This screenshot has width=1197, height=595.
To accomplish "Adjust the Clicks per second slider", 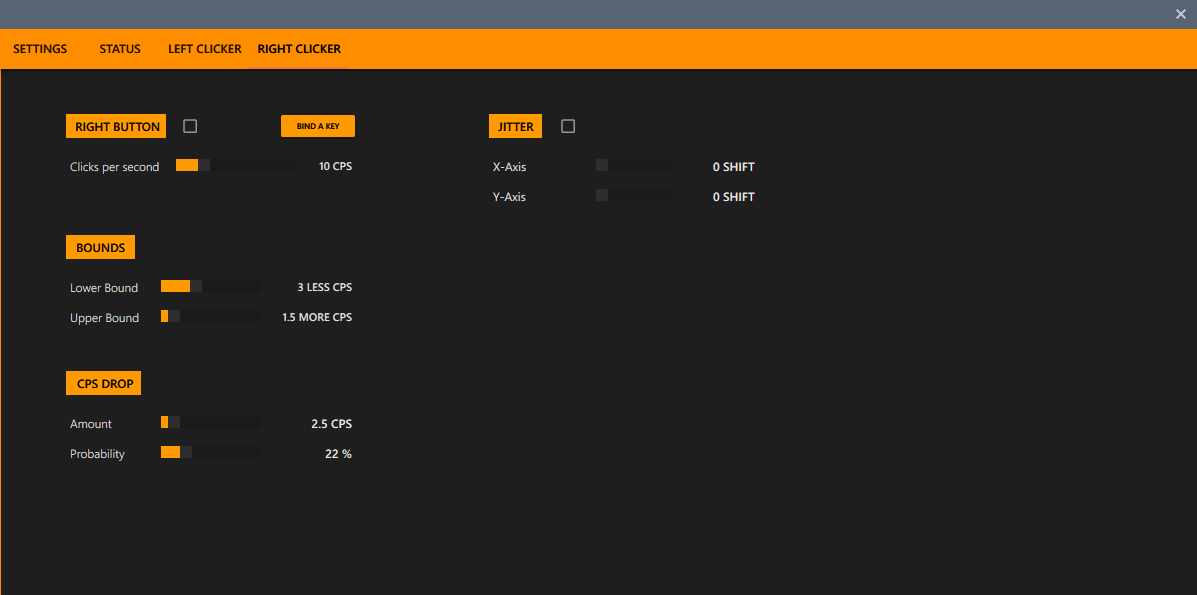I will (x=236, y=165).
